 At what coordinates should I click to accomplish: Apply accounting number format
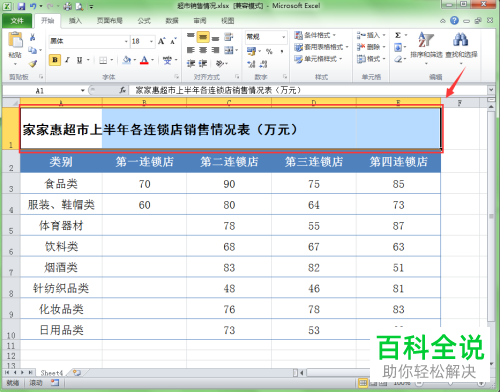pos(251,51)
